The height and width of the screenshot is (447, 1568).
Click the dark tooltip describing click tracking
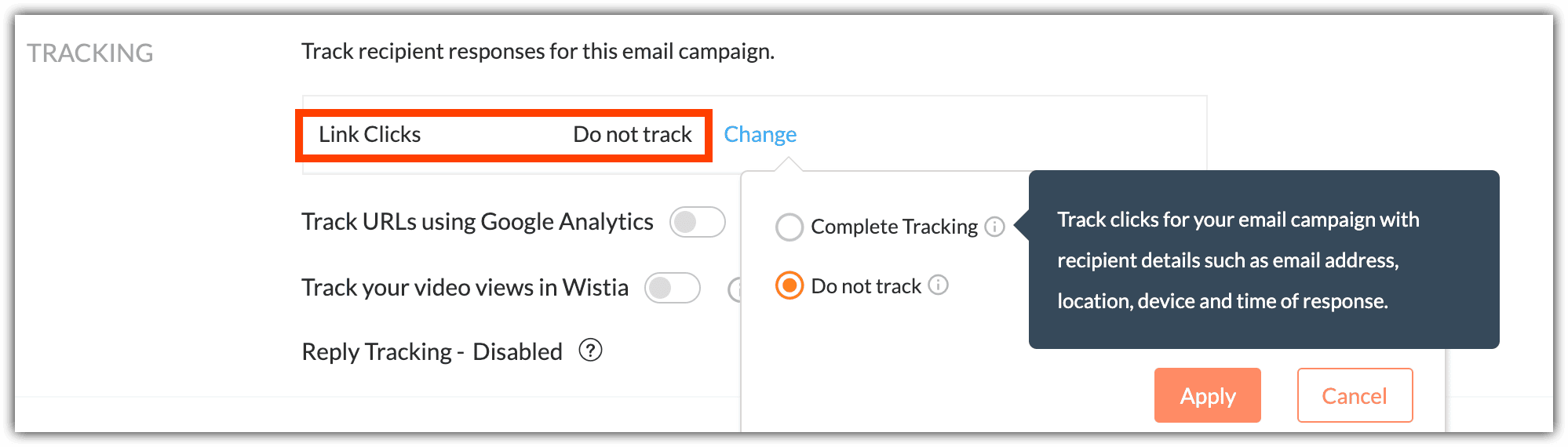coord(1264,260)
